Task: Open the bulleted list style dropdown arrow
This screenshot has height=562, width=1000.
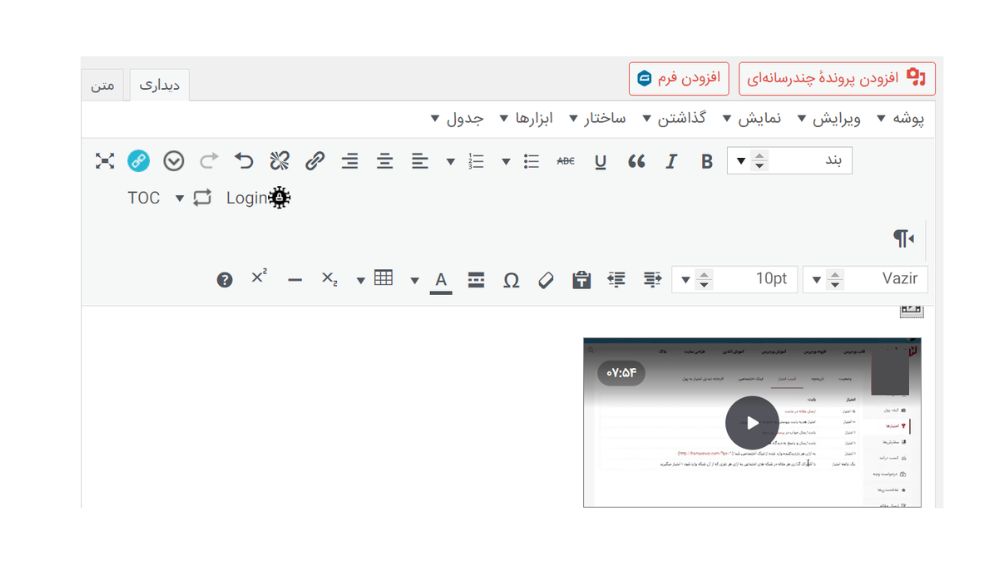Action: 506,161
